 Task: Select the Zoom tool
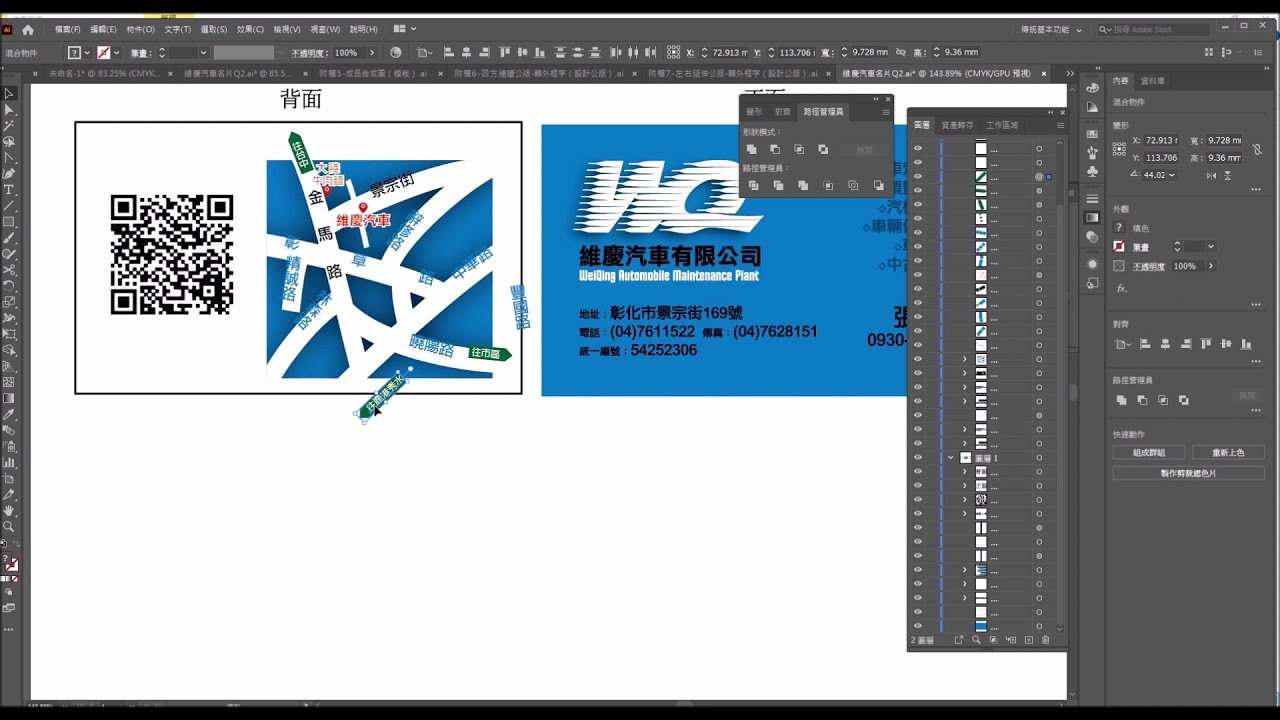click(x=9, y=526)
